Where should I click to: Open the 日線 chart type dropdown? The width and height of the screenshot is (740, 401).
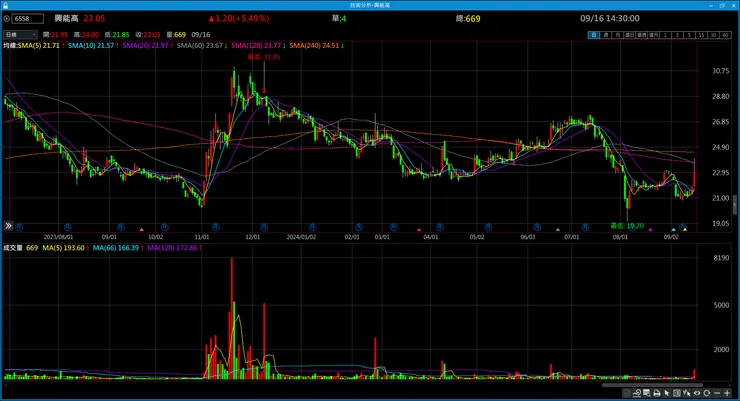[x=20, y=35]
